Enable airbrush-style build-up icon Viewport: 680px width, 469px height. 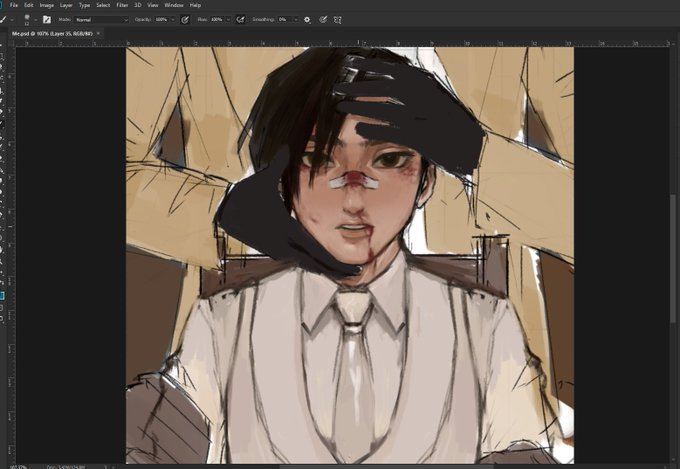click(x=240, y=20)
